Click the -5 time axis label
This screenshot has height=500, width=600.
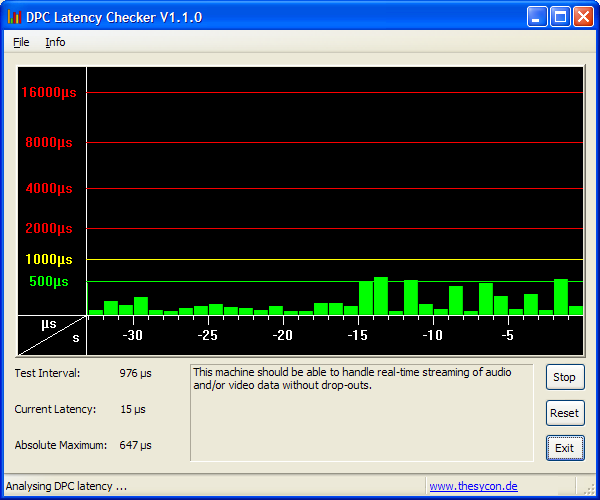point(507,335)
